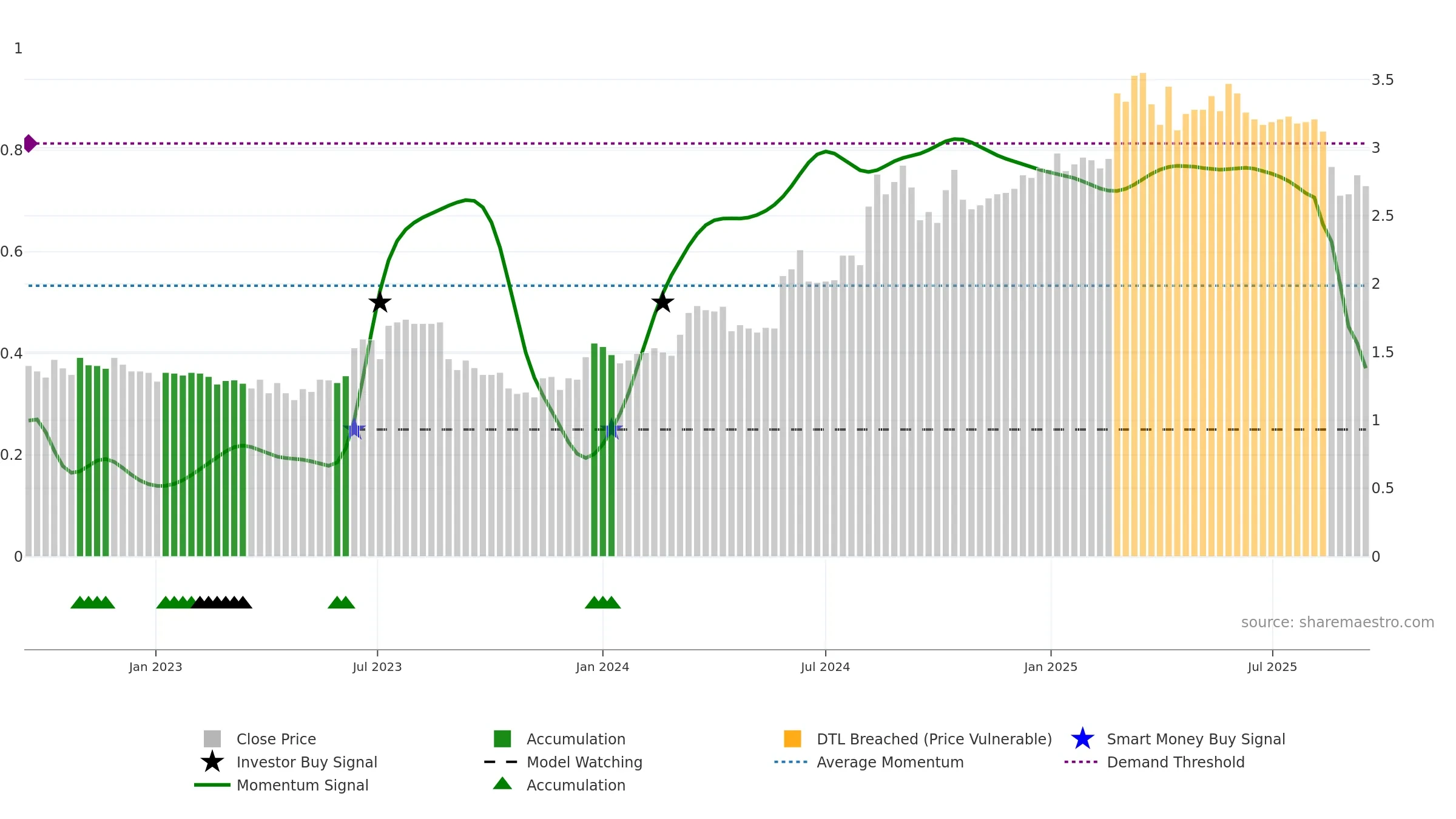Click the blue Smart Money Buy Signal star in legend
The width and height of the screenshot is (1456, 819).
point(1082,739)
